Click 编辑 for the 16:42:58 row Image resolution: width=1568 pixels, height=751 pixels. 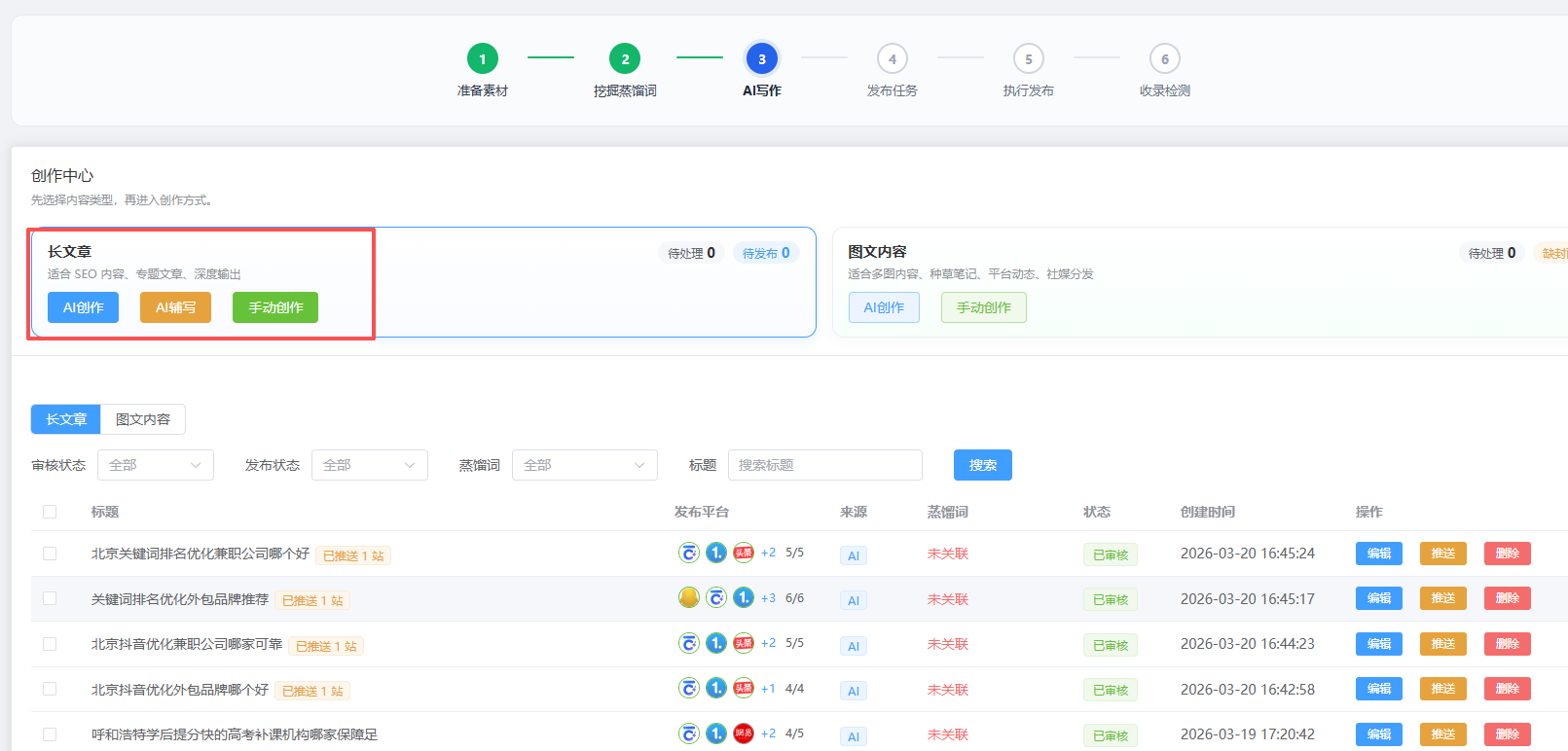[x=1379, y=689]
